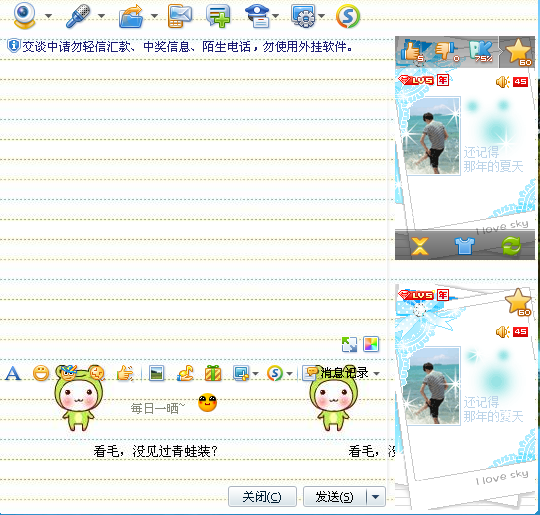Click the music note in hand icon
The height and width of the screenshot is (515, 540).
(185, 373)
